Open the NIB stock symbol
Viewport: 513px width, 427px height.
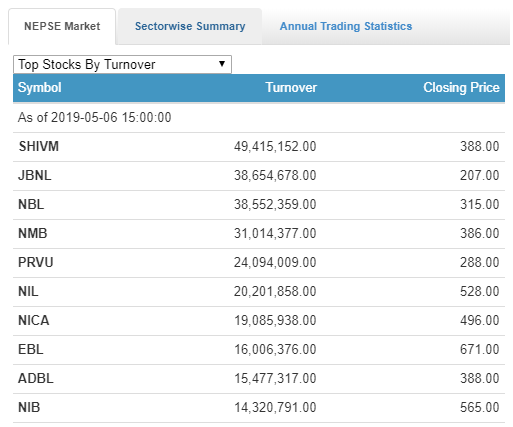coord(29,407)
